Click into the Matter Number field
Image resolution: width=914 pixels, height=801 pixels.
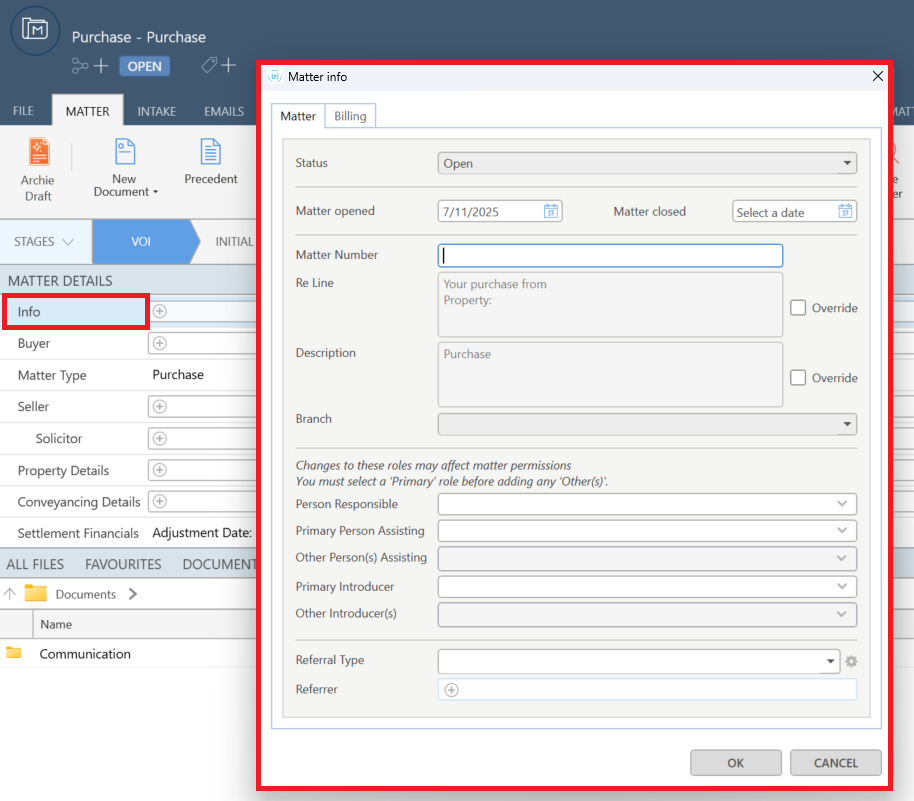point(610,255)
